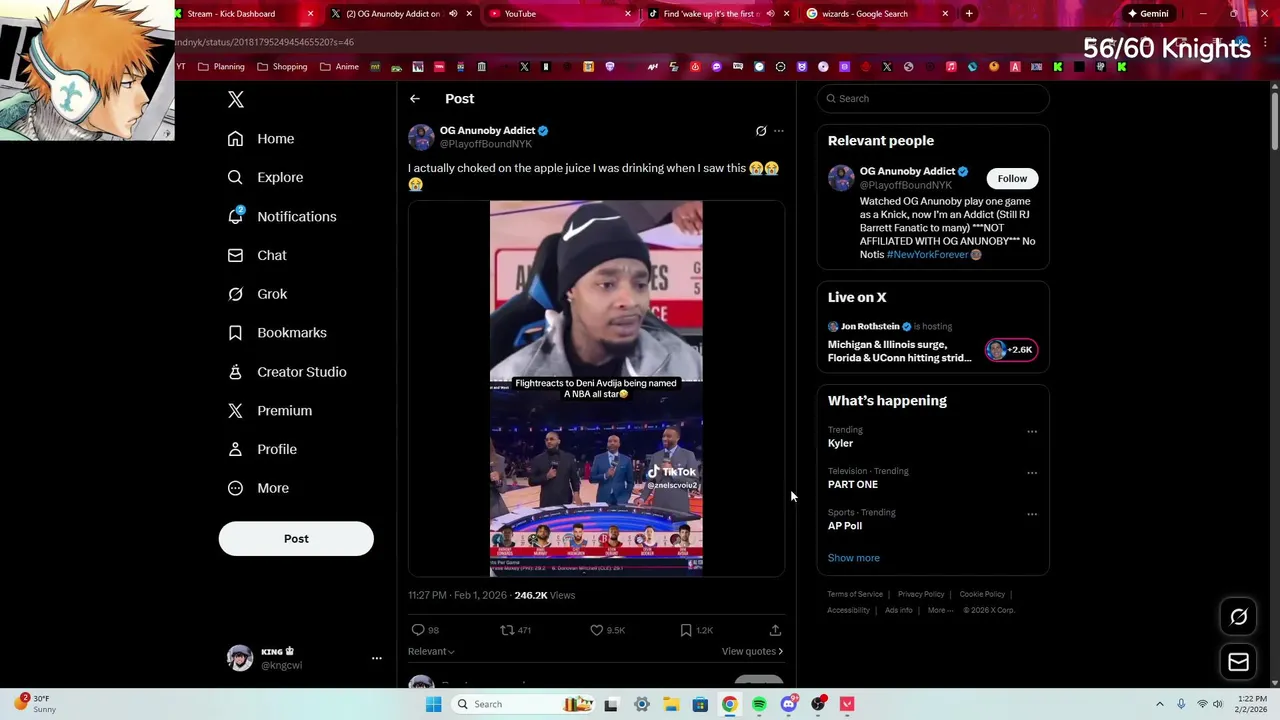The width and height of the screenshot is (1280, 720).
Task: Expand the Relevant replies sort dropdown
Action: (431, 652)
